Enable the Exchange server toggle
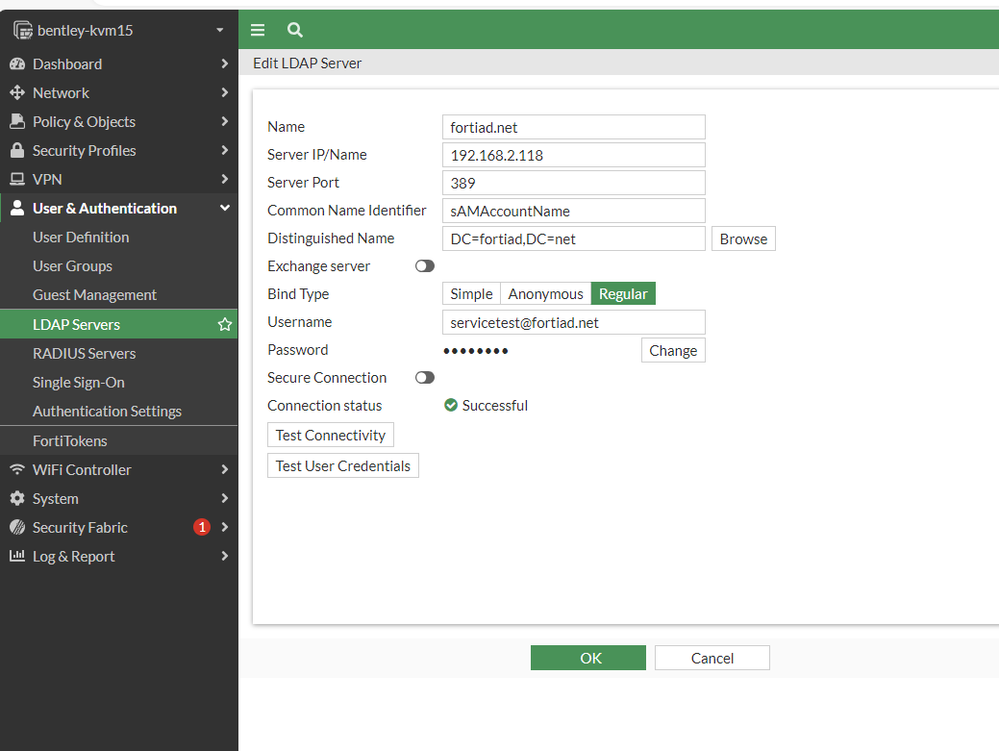999x751 pixels. [425, 266]
